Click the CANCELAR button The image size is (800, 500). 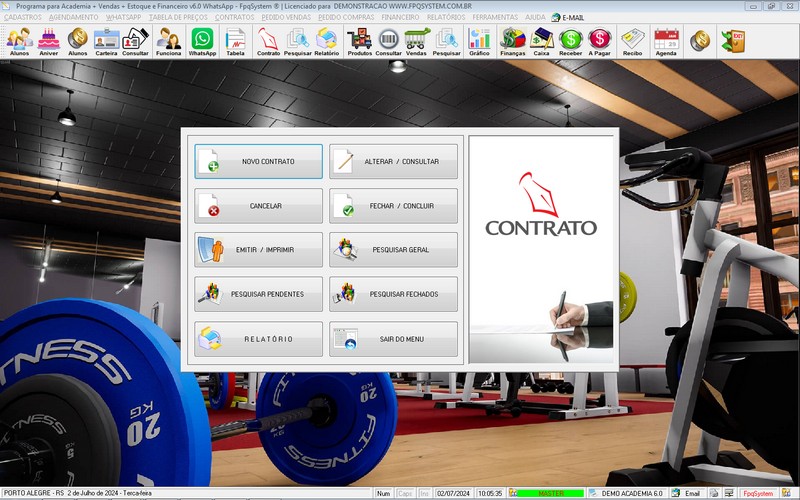(258, 206)
